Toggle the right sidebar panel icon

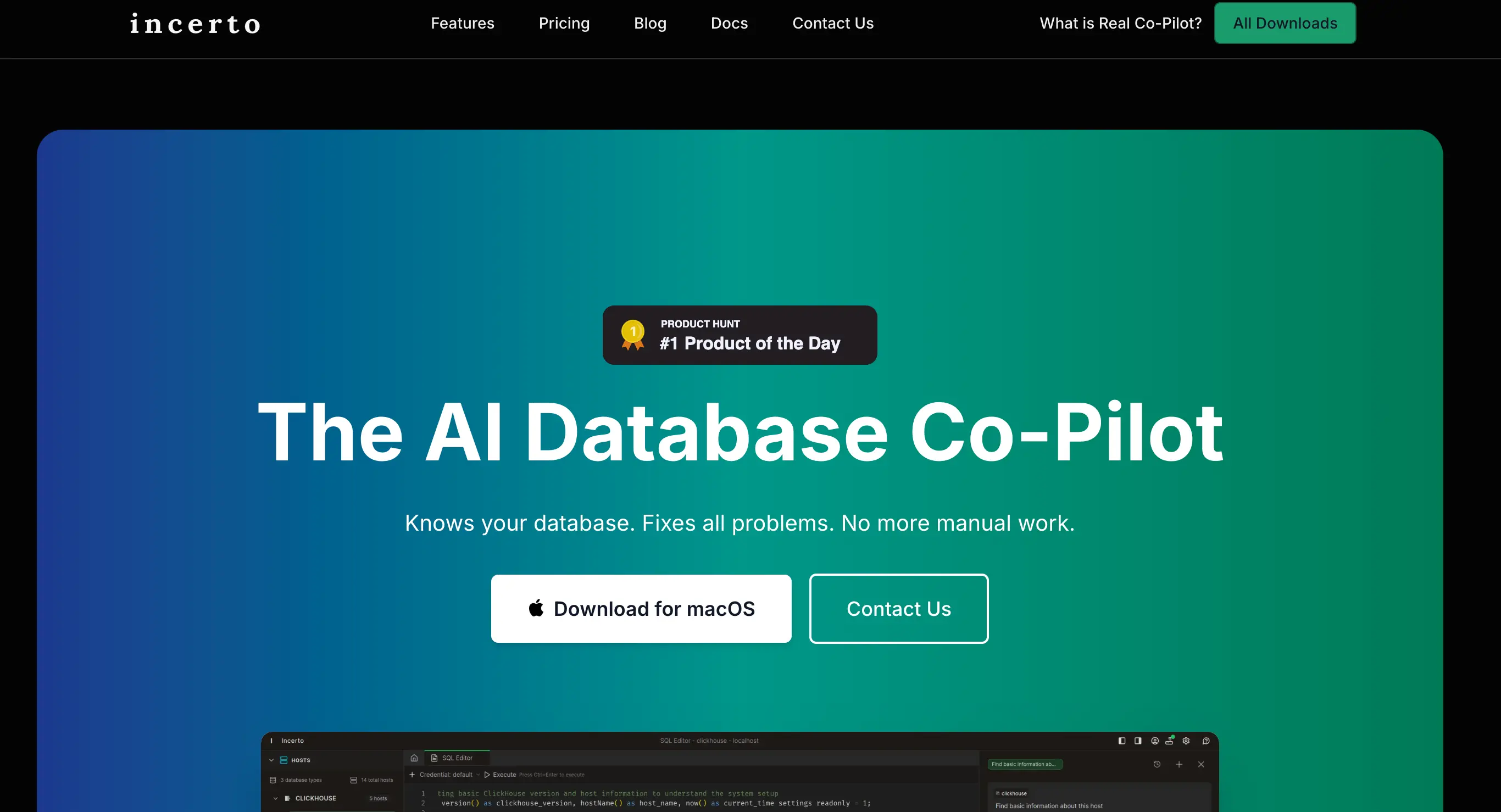(x=1137, y=741)
